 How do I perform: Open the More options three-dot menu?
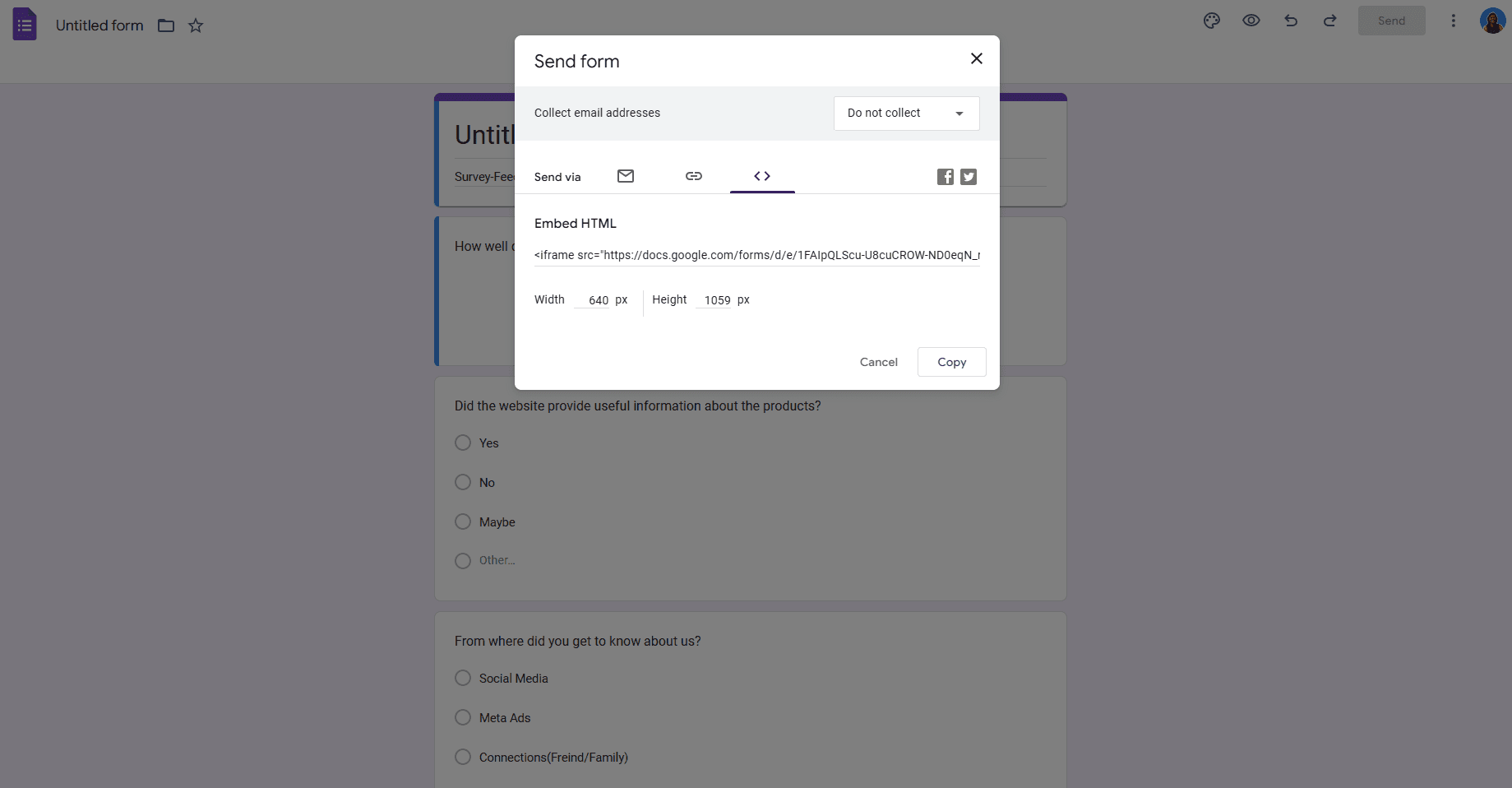[1453, 20]
